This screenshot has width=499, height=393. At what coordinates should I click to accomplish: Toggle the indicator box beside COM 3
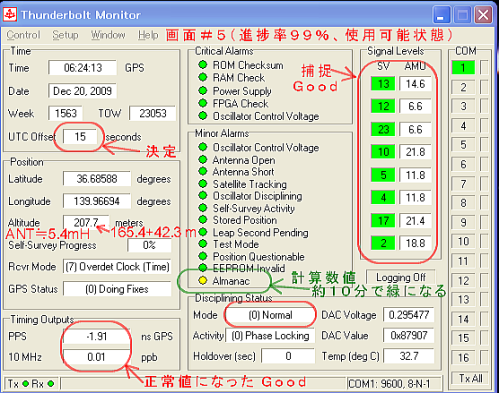tap(484, 106)
